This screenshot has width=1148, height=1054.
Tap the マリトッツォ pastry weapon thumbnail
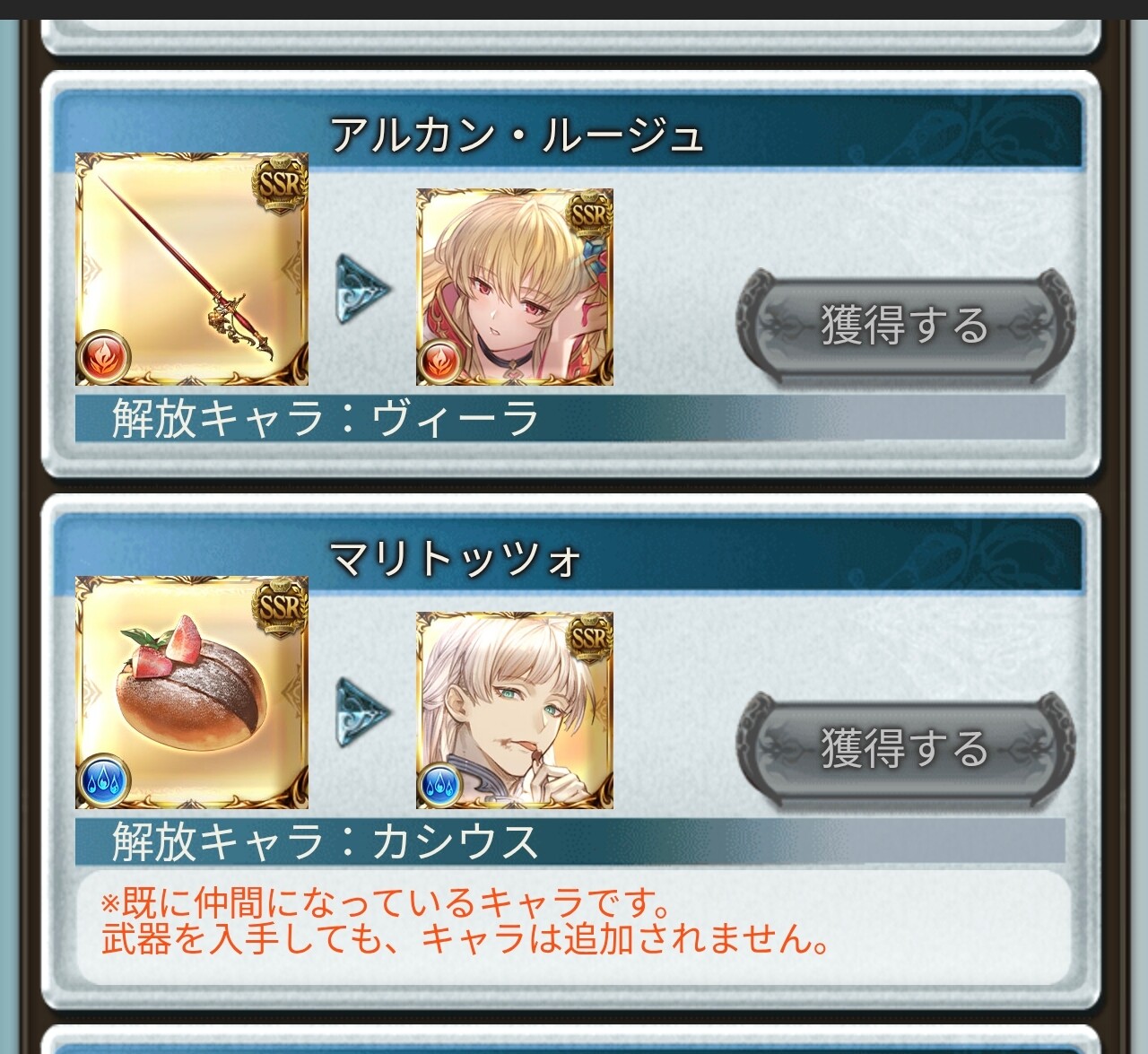click(x=192, y=693)
